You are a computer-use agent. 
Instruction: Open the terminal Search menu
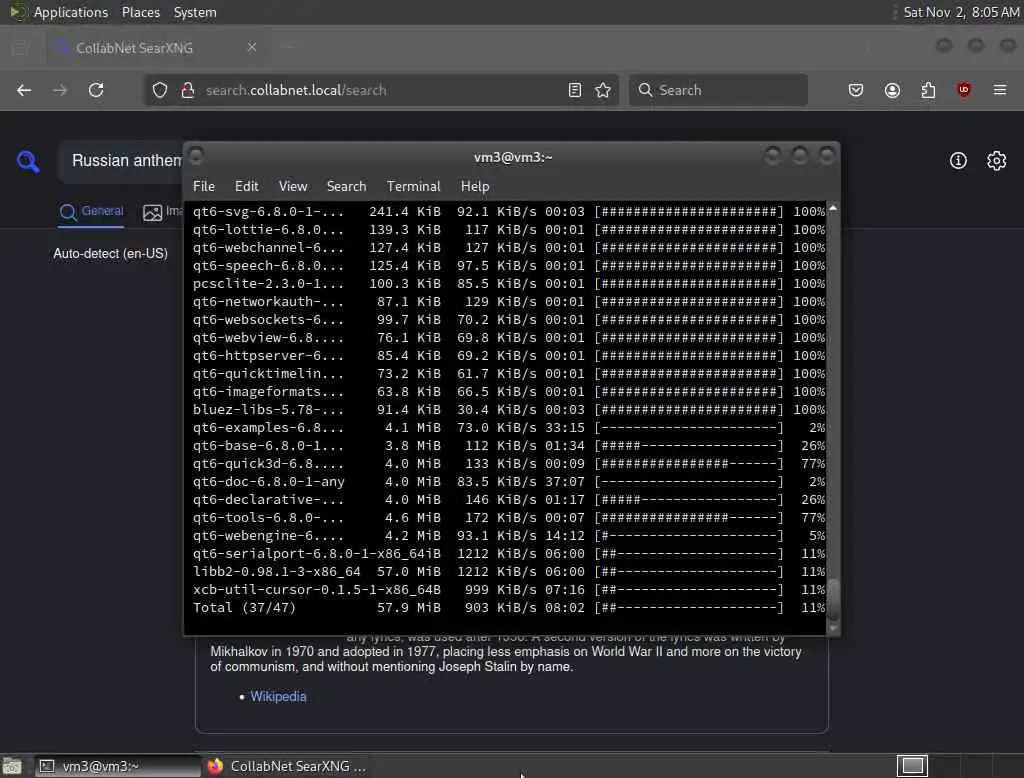click(x=346, y=186)
